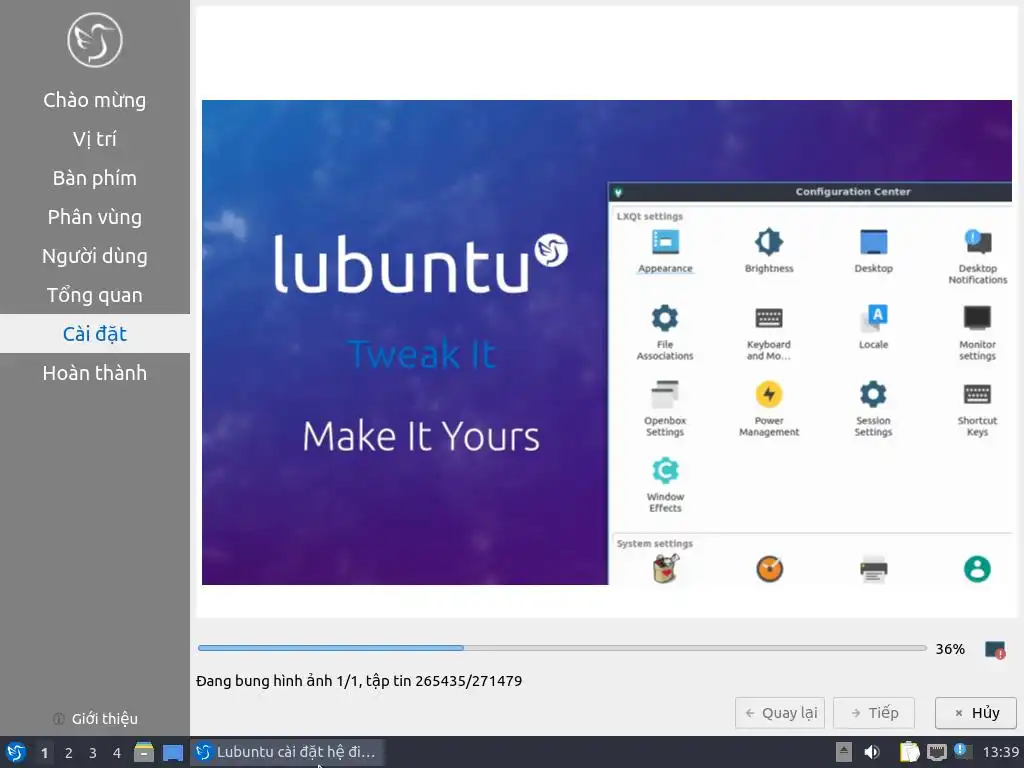Click the 13:39 clock in the panel
Screen dimensions: 1024x768
coord(1001,752)
